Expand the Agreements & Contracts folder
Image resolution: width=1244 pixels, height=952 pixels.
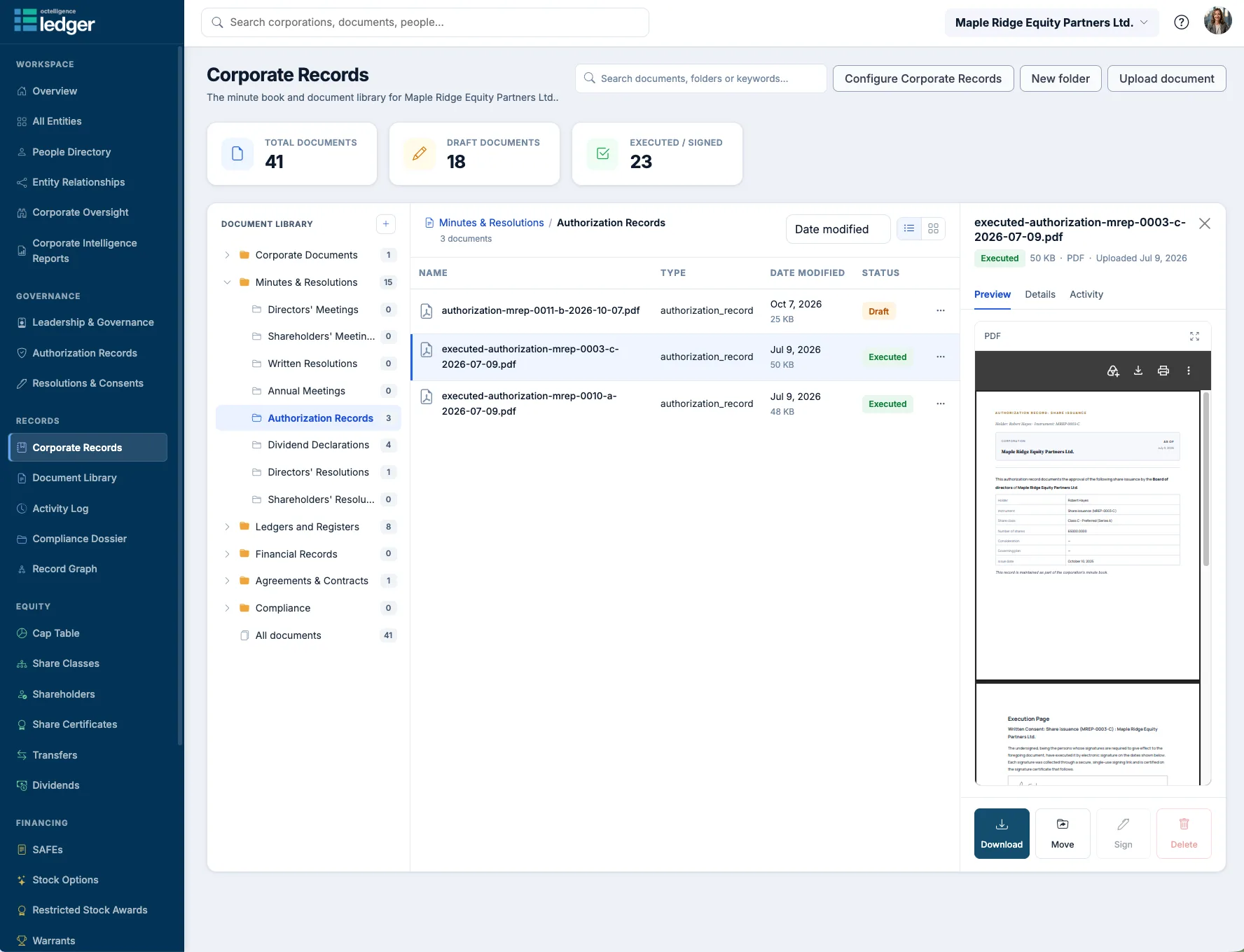coord(227,581)
